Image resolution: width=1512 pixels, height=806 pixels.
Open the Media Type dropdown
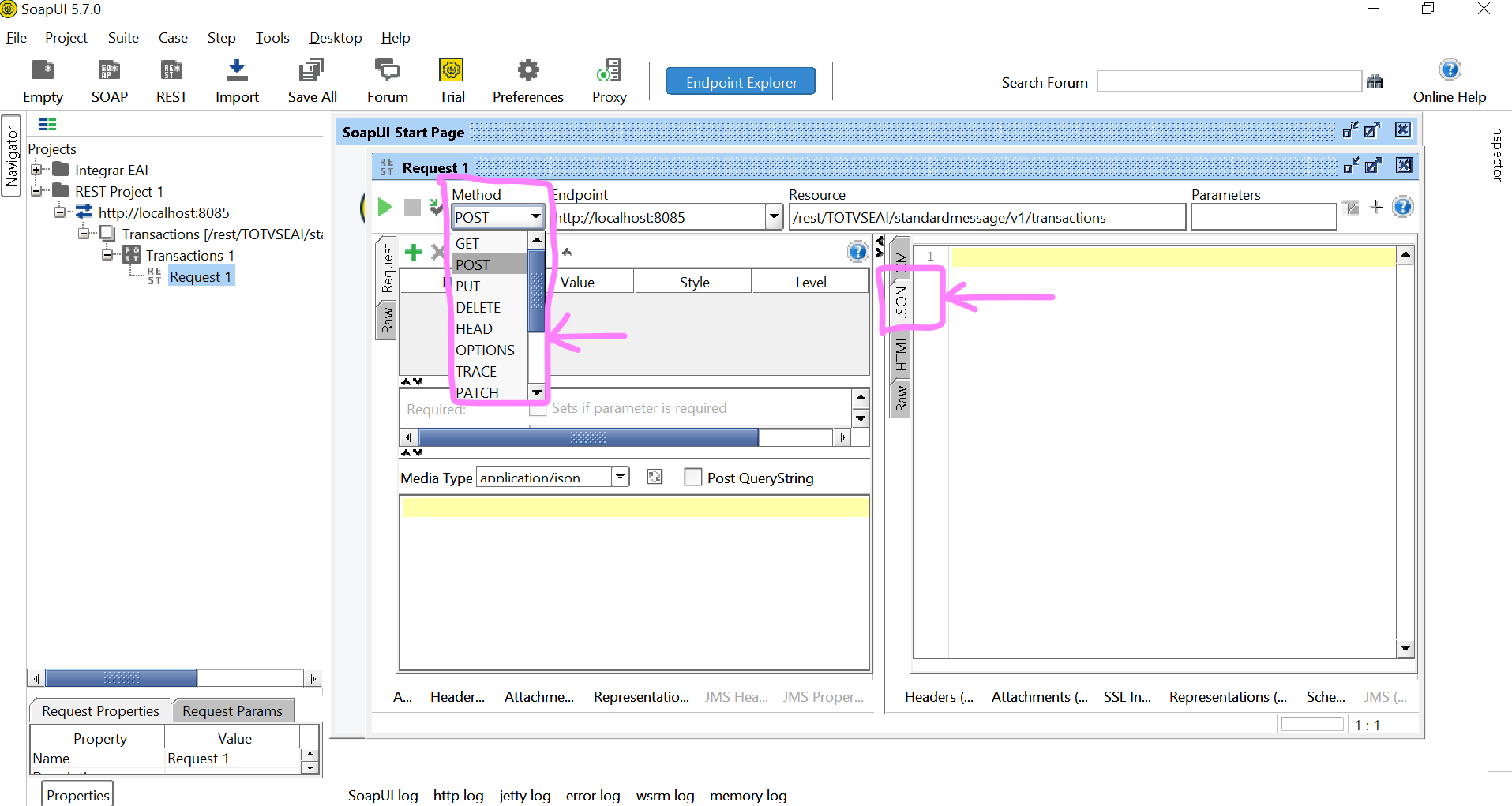point(620,477)
